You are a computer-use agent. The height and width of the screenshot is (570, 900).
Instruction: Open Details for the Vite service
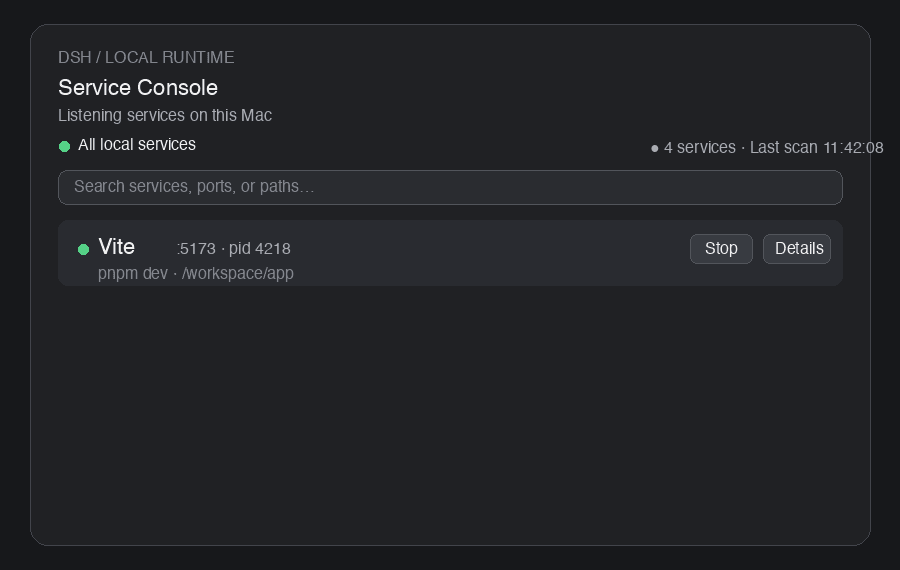(x=797, y=249)
